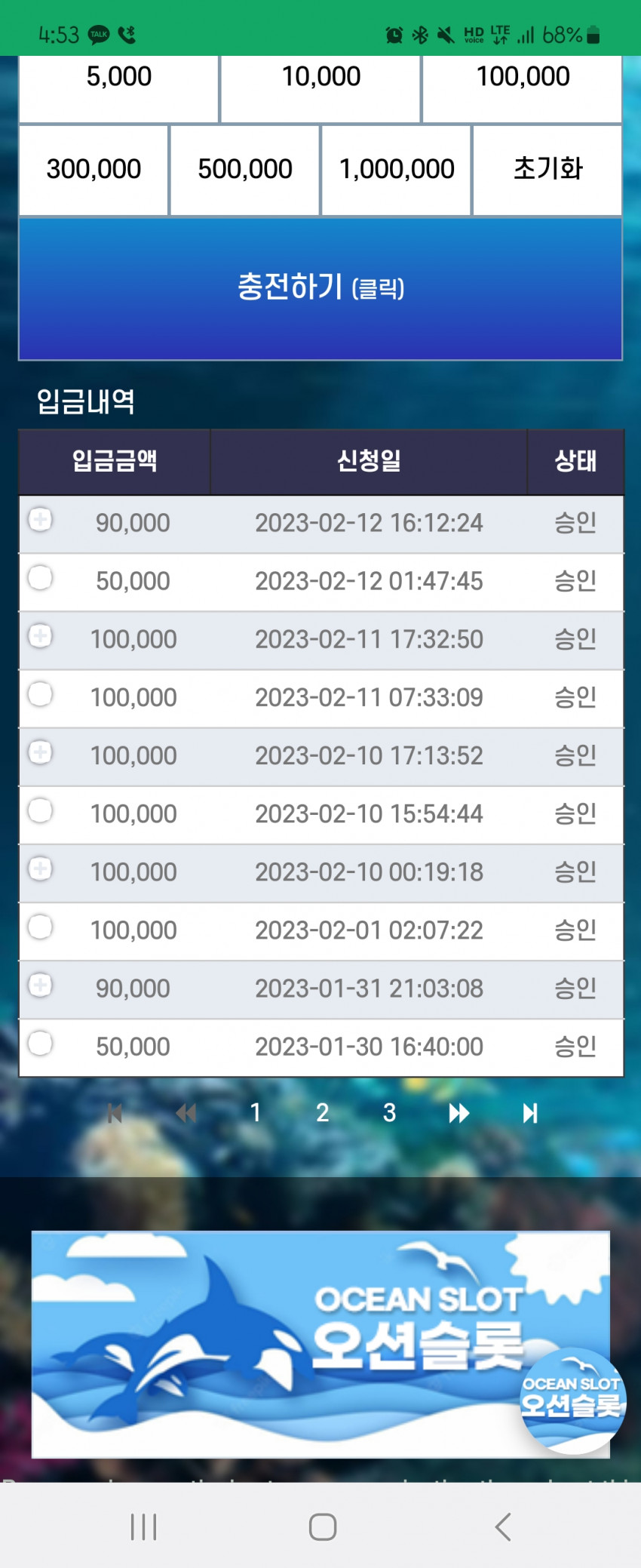Tap the 충전하기 (클릭) charge button
This screenshot has height=1568, width=641.
pos(320,289)
